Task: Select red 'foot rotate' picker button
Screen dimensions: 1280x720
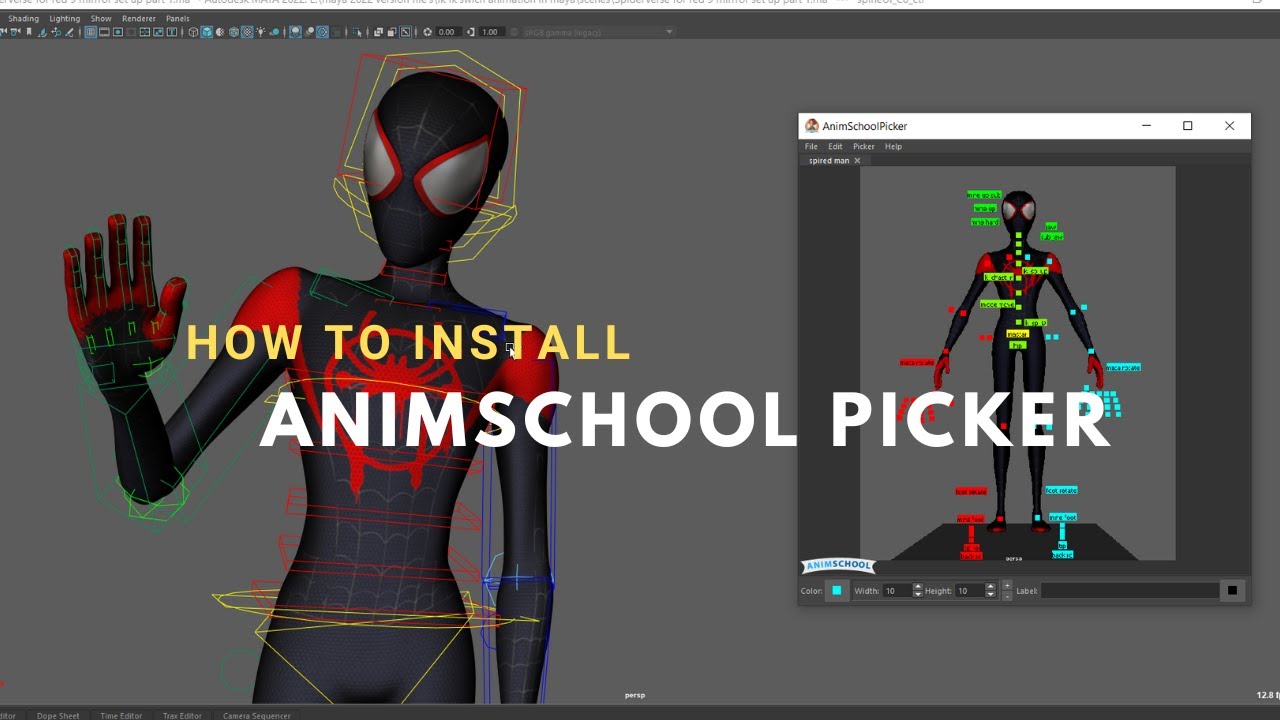Action: [x=971, y=491]
